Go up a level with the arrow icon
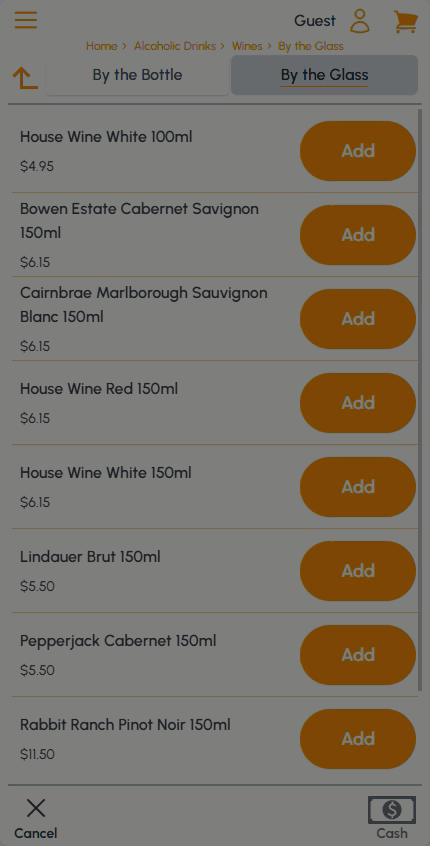Viewport: 430px width, 846px height. click(25, 78)
